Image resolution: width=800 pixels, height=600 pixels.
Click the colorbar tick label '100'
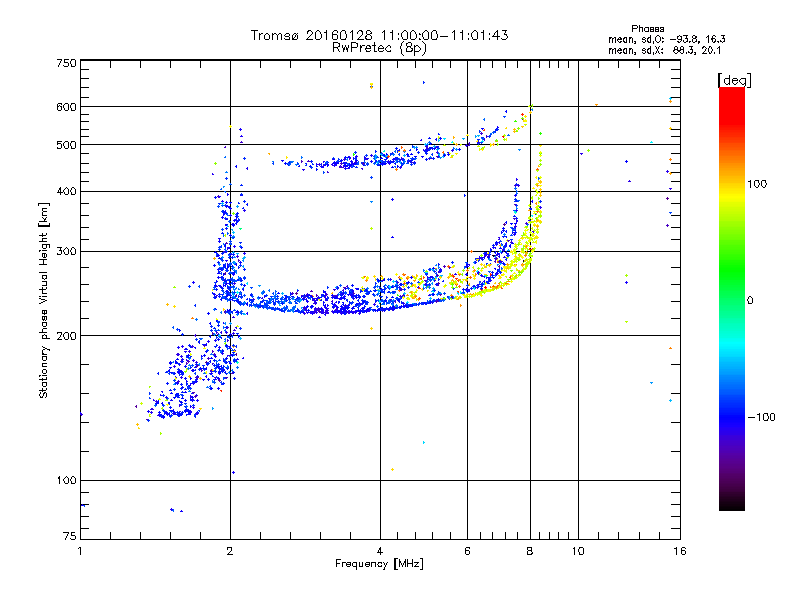757,184
